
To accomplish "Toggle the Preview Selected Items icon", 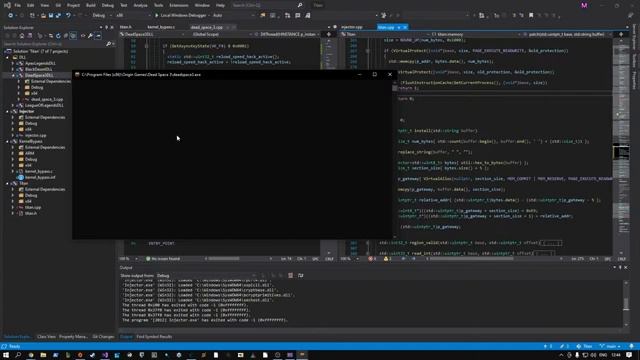I will [x=98, y=36].
